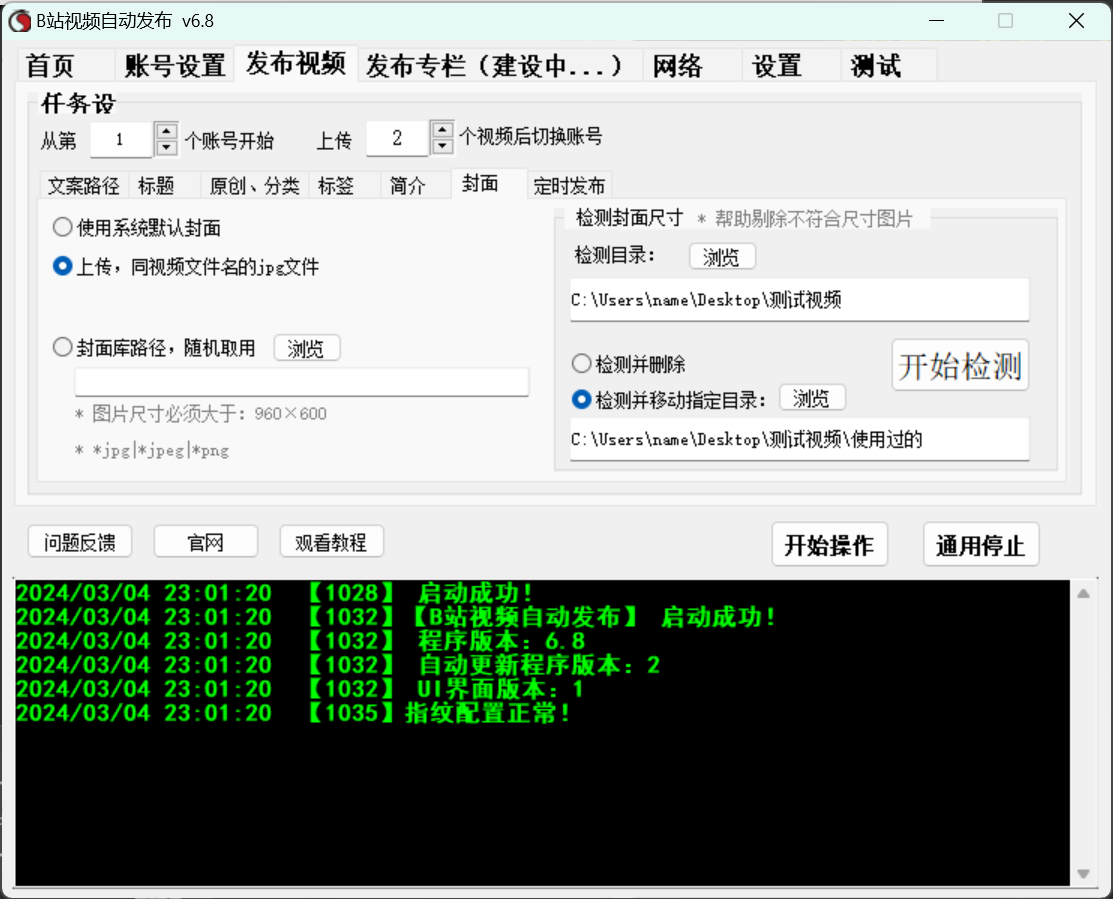Click the 开始检测 button
The image size is (1113, 899).
(x=960, y=365)
